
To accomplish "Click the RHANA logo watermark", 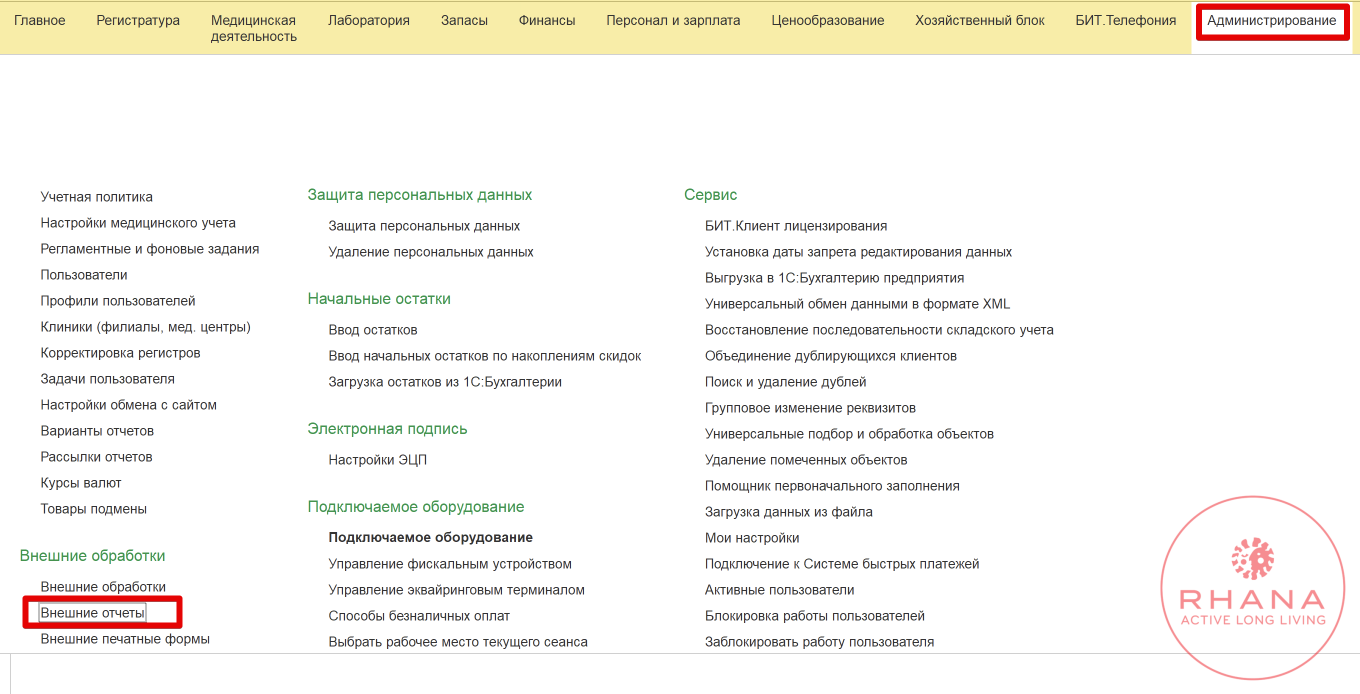I will (x=1252, y=599).
